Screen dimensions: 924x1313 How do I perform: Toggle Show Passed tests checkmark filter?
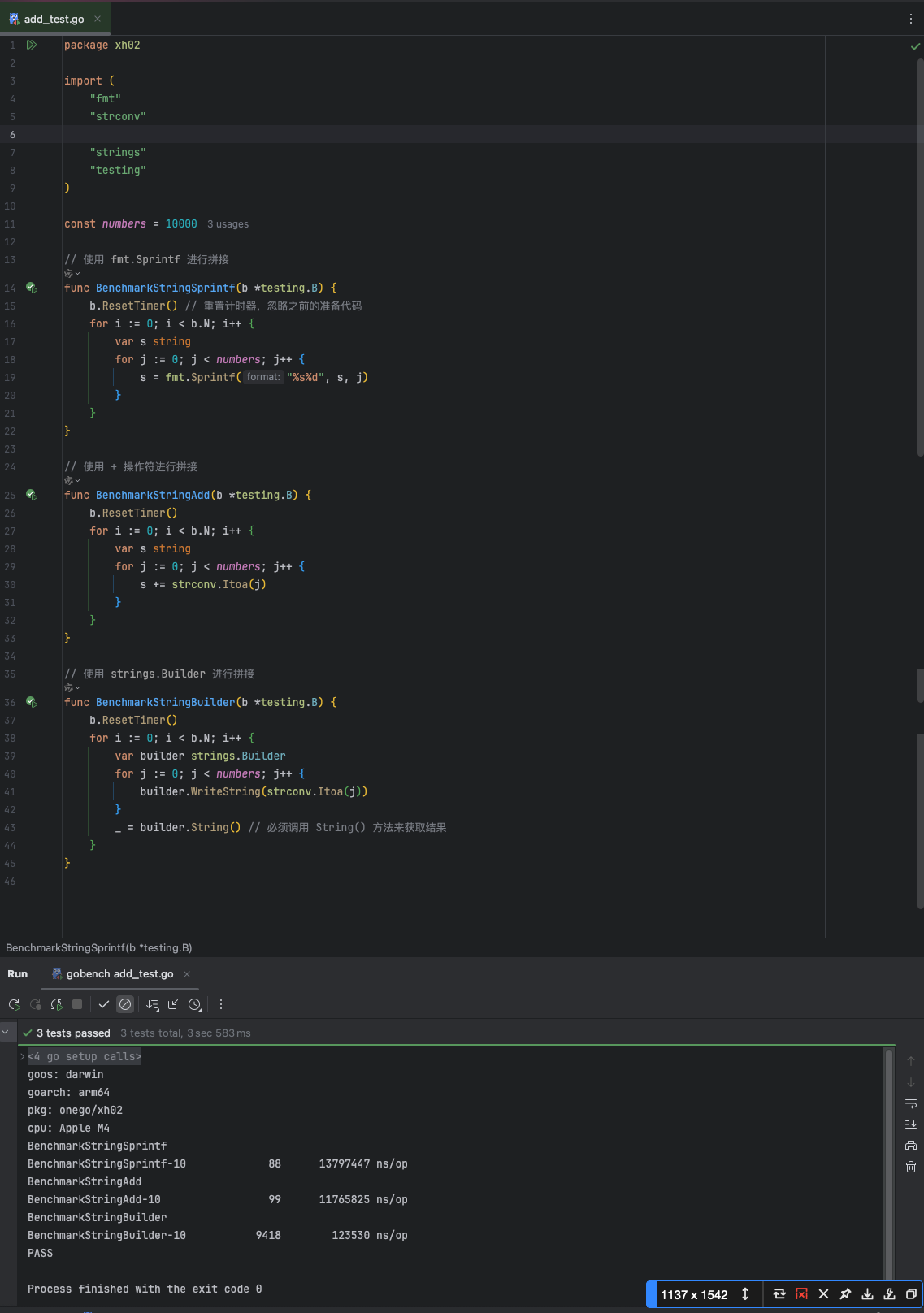pyautogui.click(x=104, y=1004)
